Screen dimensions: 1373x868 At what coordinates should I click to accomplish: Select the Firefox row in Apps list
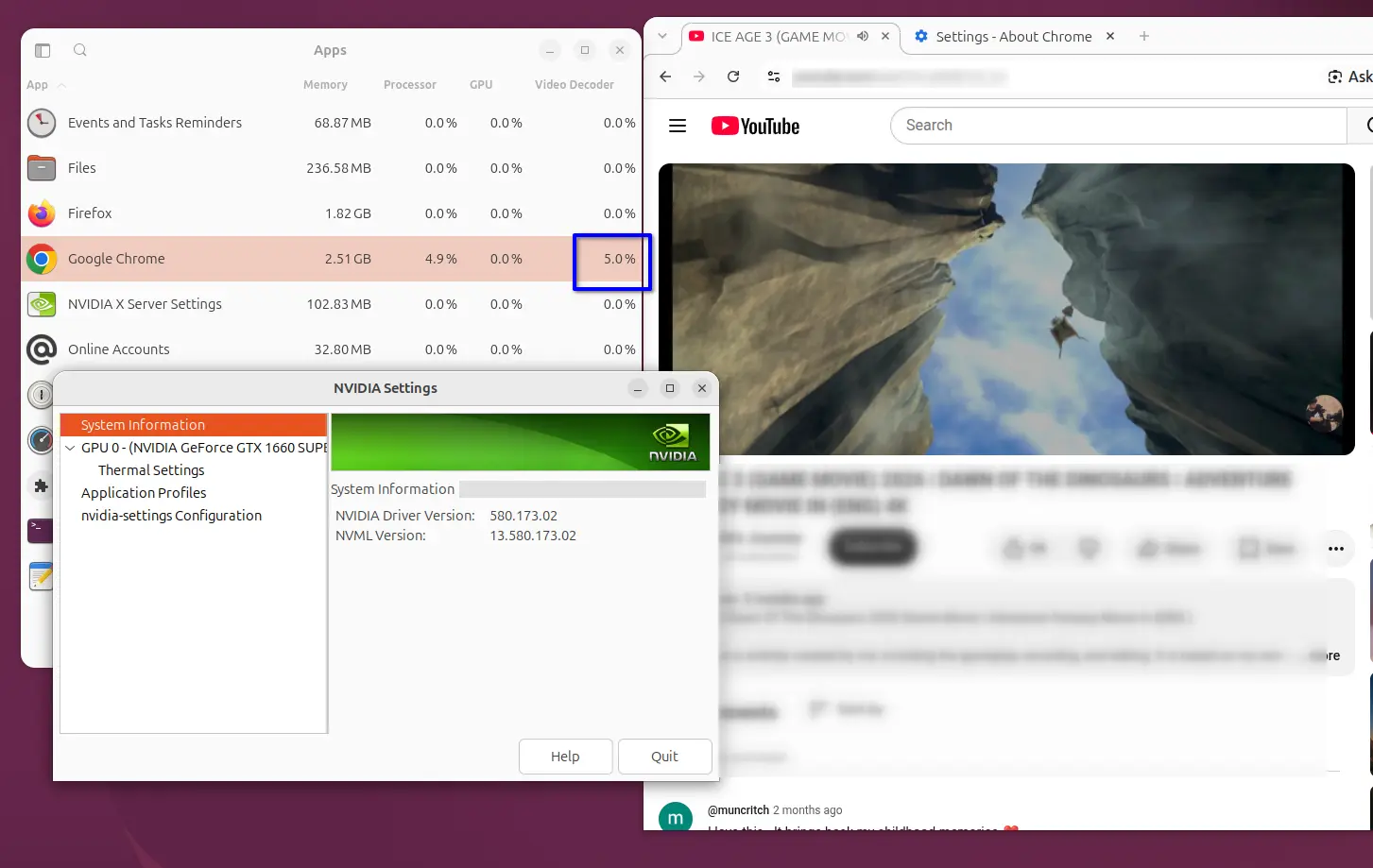pyautogui.click(x=332, y=213)
